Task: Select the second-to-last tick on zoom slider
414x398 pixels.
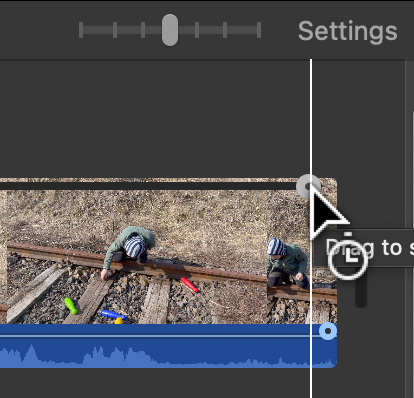Action: coord(225,30)
